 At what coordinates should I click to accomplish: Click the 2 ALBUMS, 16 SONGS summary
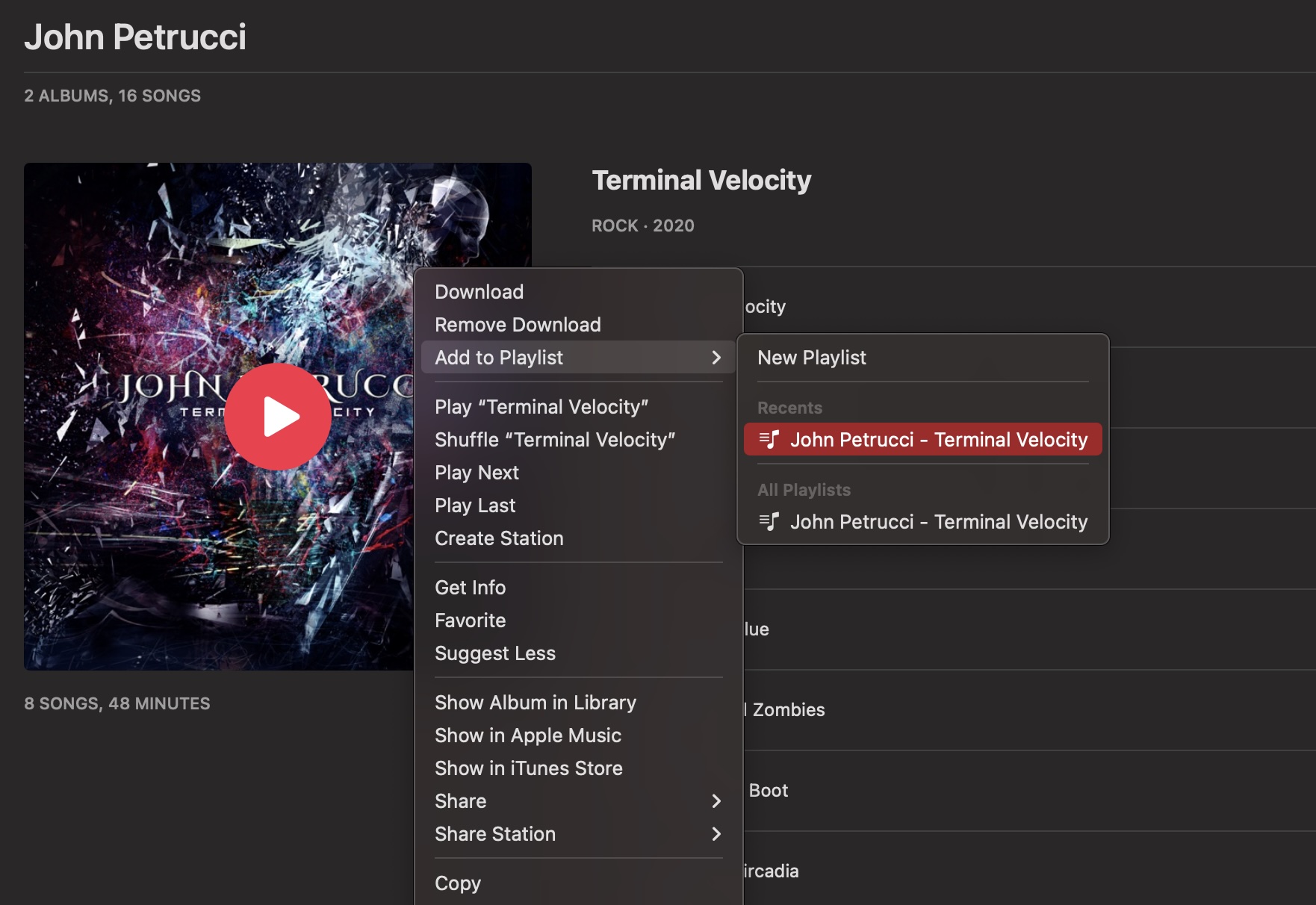click(x=112, y=96)
